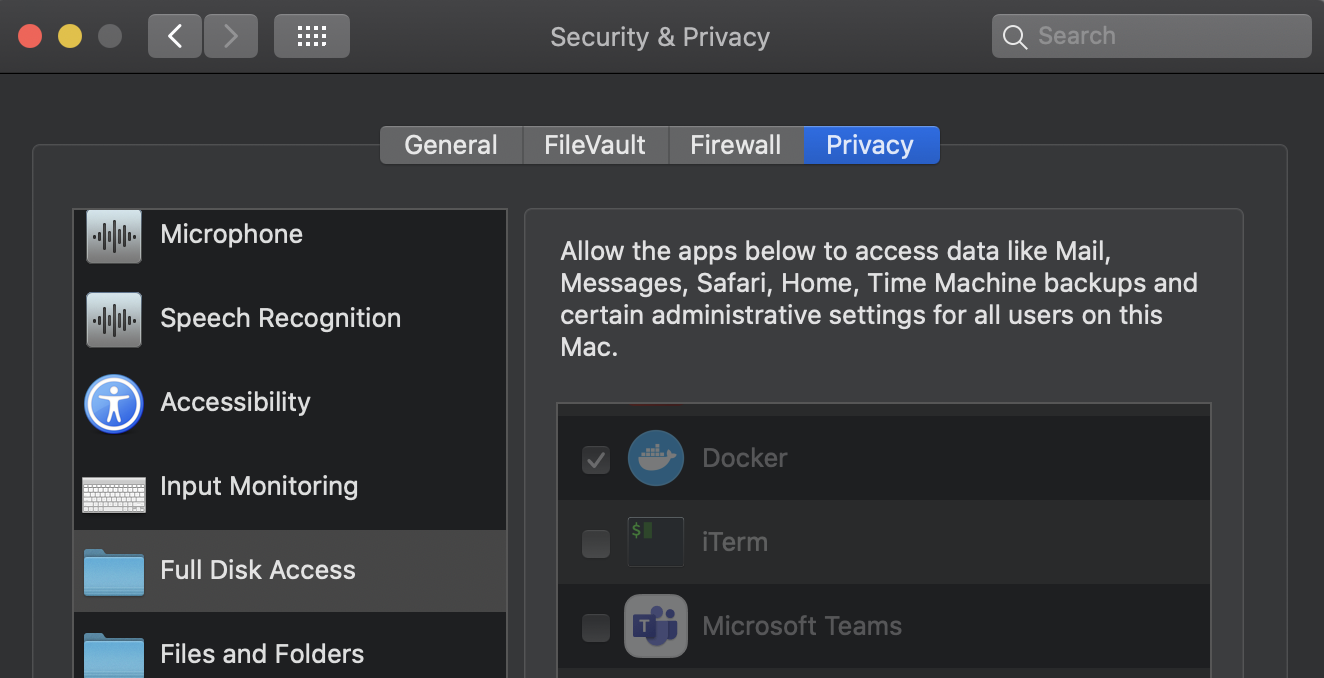Screen dimensions: 1324x678
Task: Select the Input Monitoring keyboard icon
Action: (x=113, y=492)
